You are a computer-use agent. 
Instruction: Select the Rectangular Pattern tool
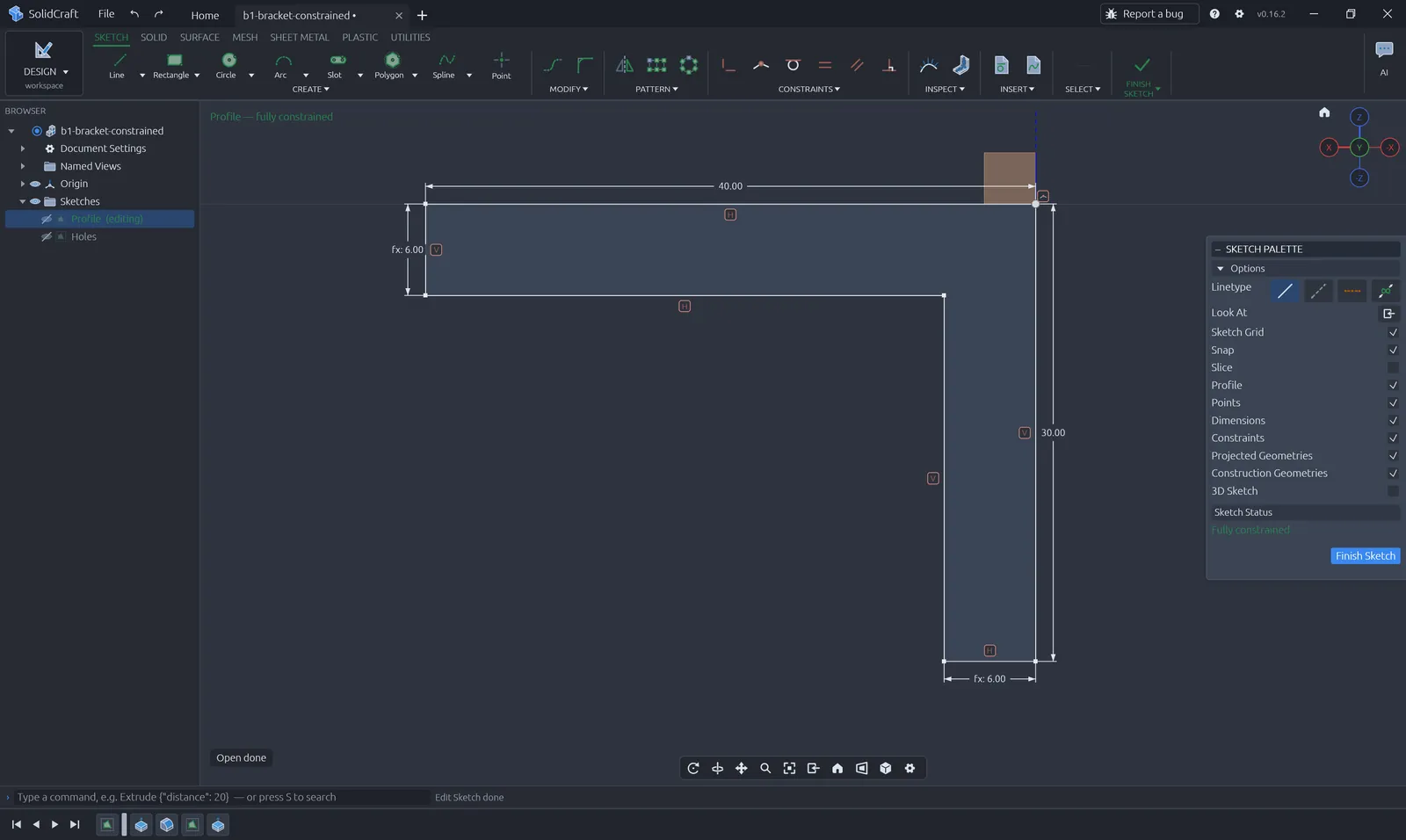[656, 65]
